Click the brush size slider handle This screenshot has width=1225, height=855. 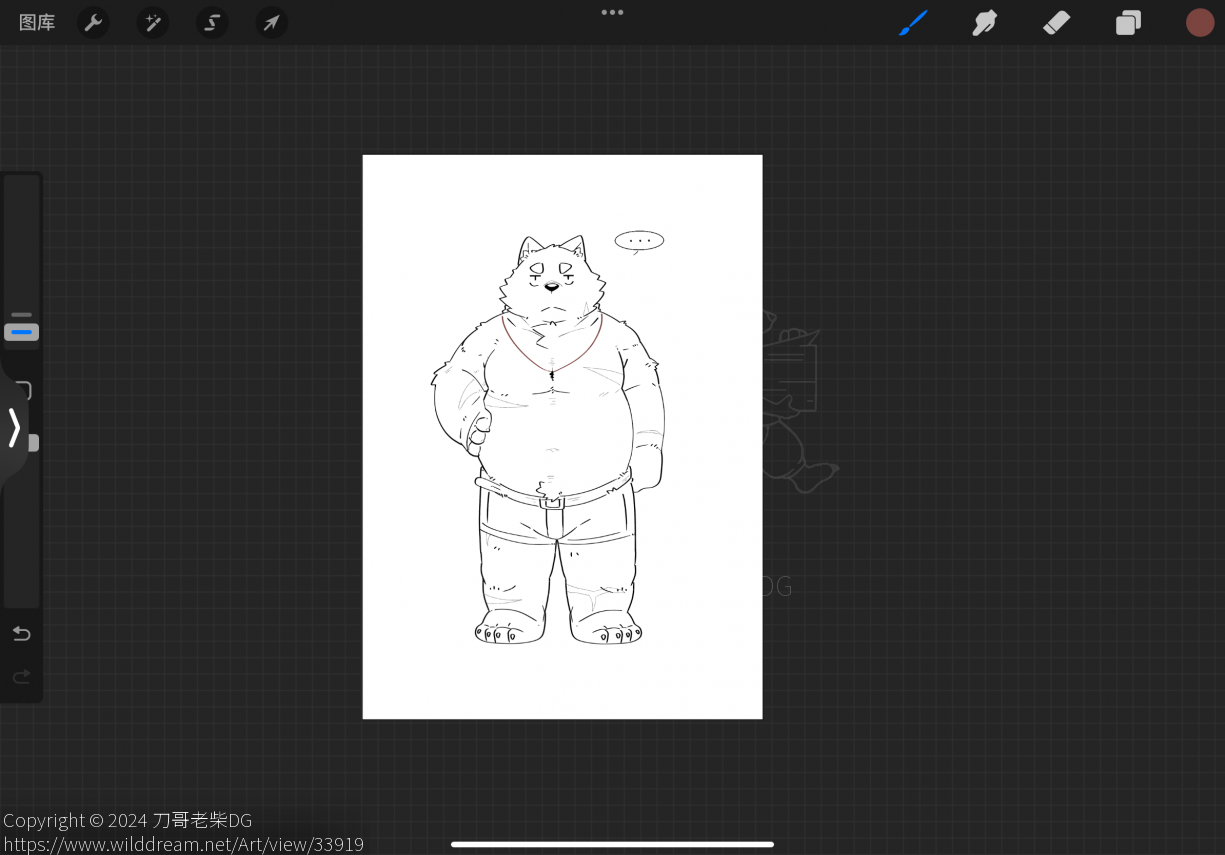[21, 332]
